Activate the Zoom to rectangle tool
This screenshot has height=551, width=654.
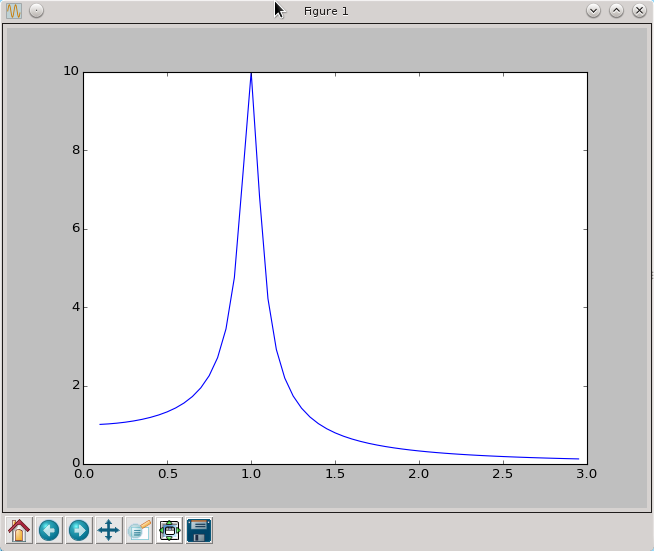tap(139, 530)
